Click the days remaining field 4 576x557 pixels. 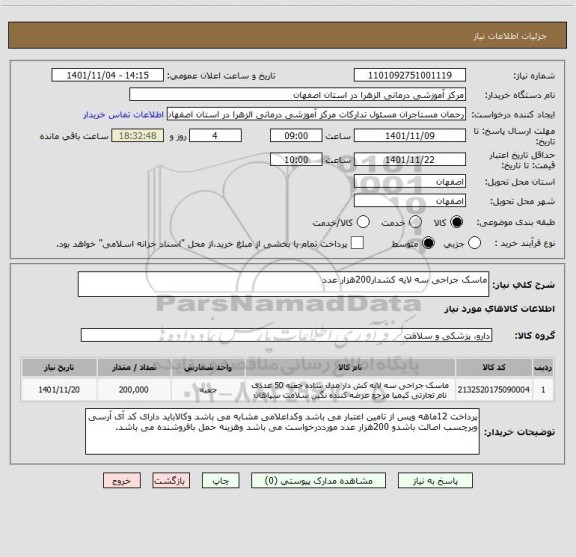[215, 136]
